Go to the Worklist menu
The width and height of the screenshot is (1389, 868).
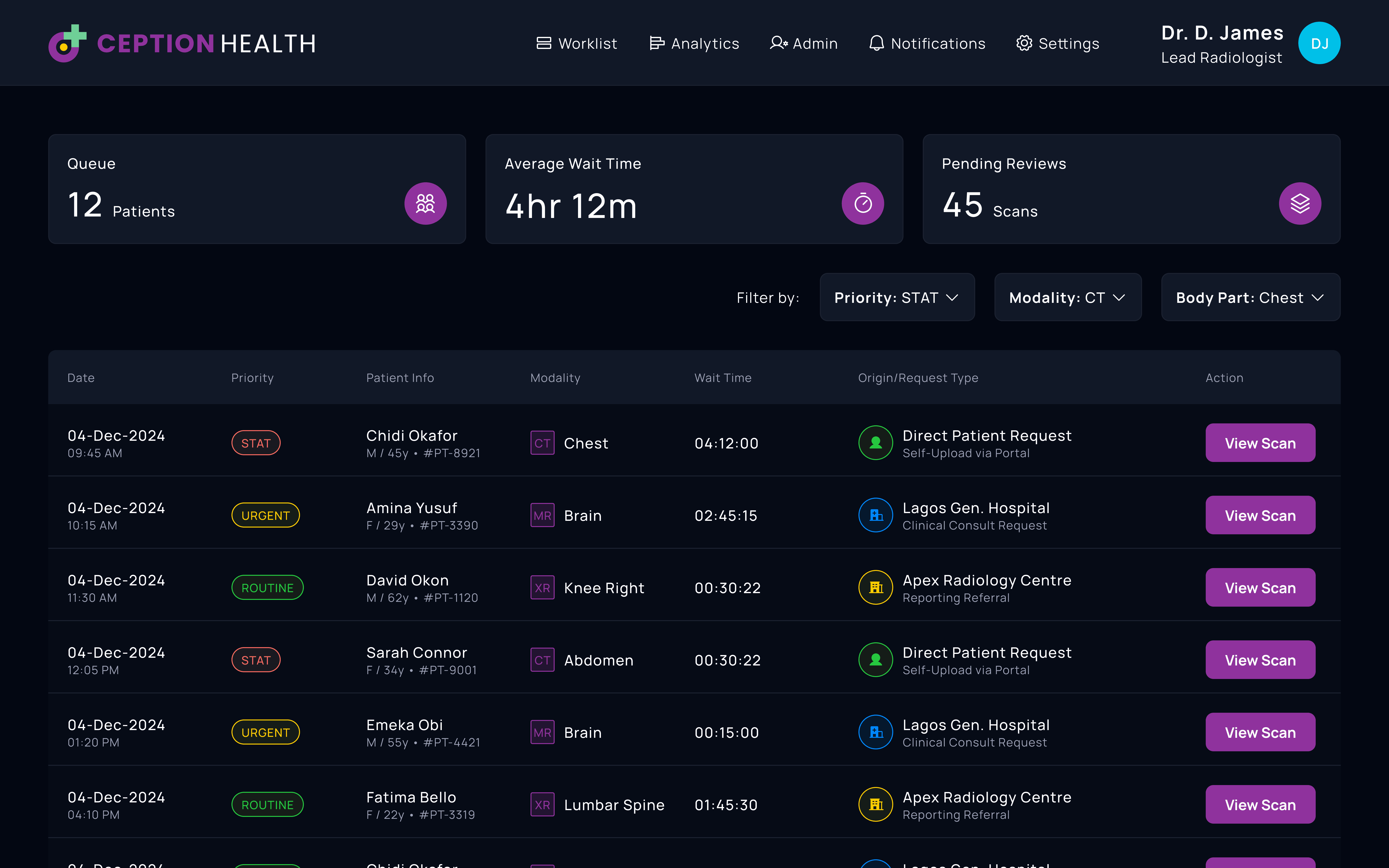click(x=577, y=44)
